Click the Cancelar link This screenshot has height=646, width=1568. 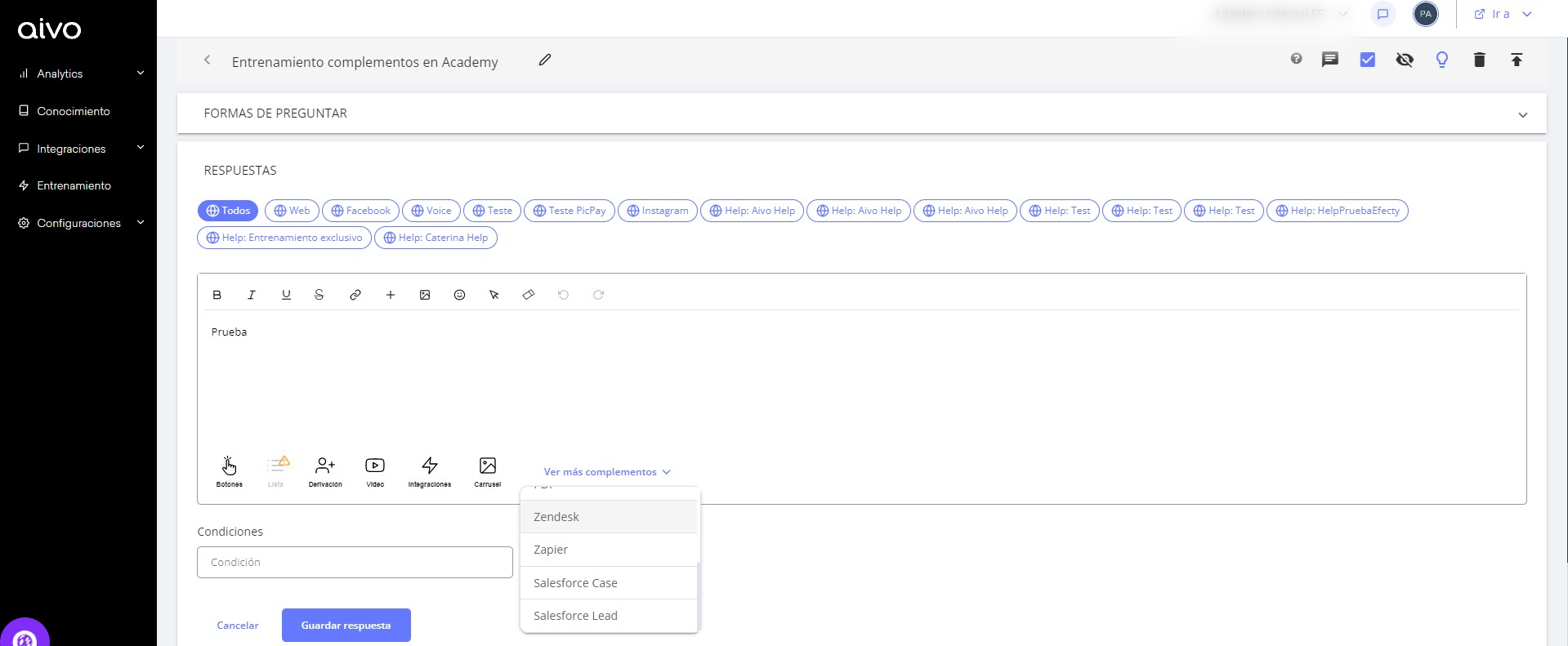(x=238, y=626)
